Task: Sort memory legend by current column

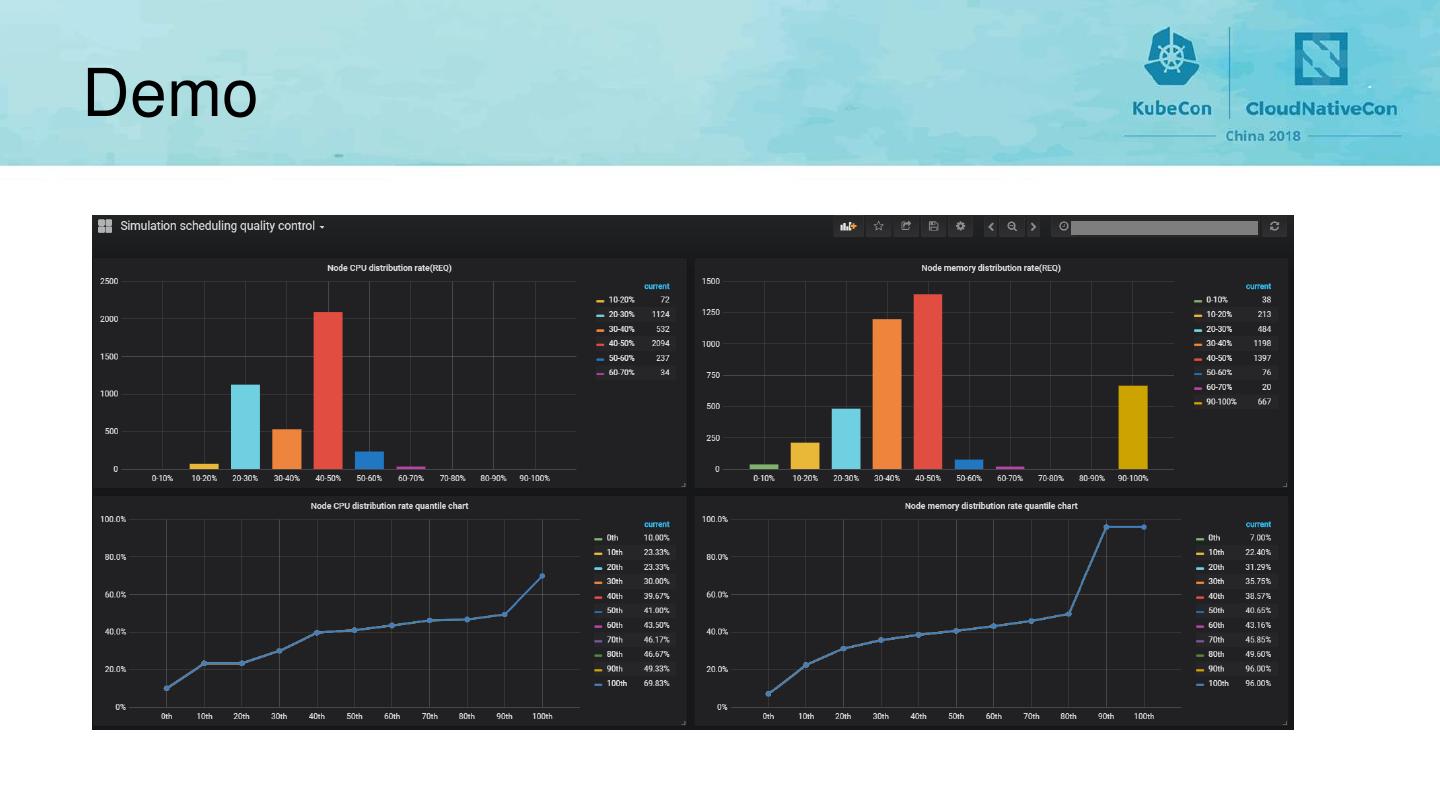Action: tap(1258, 286)
